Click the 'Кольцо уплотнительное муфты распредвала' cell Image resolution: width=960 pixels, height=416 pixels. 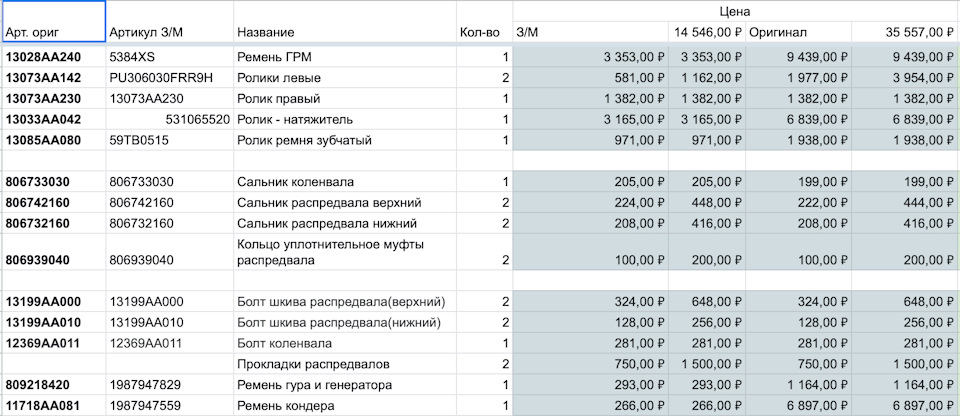[x=343, y=252]
